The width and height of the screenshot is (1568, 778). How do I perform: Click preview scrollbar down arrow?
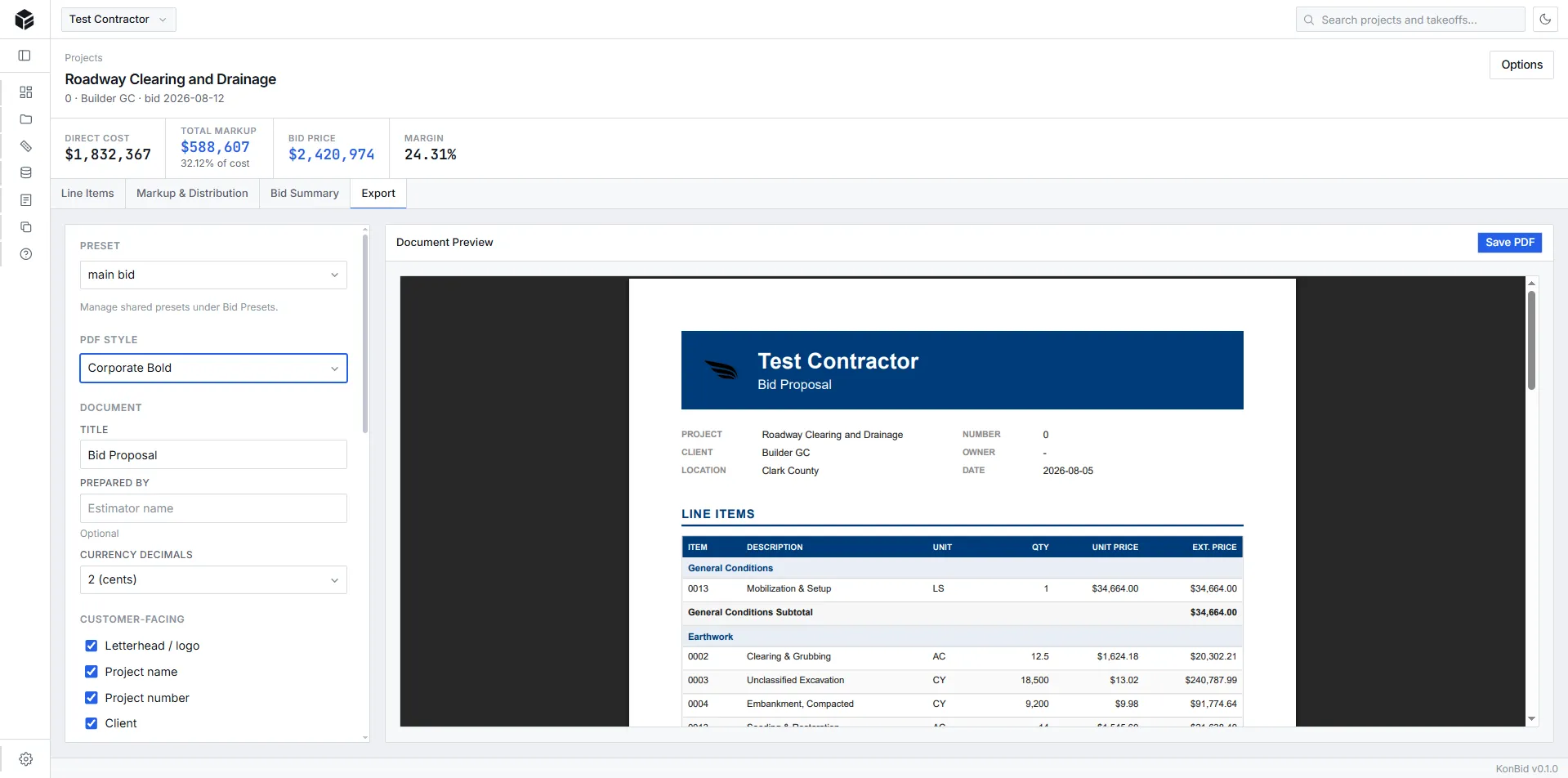1531,719
